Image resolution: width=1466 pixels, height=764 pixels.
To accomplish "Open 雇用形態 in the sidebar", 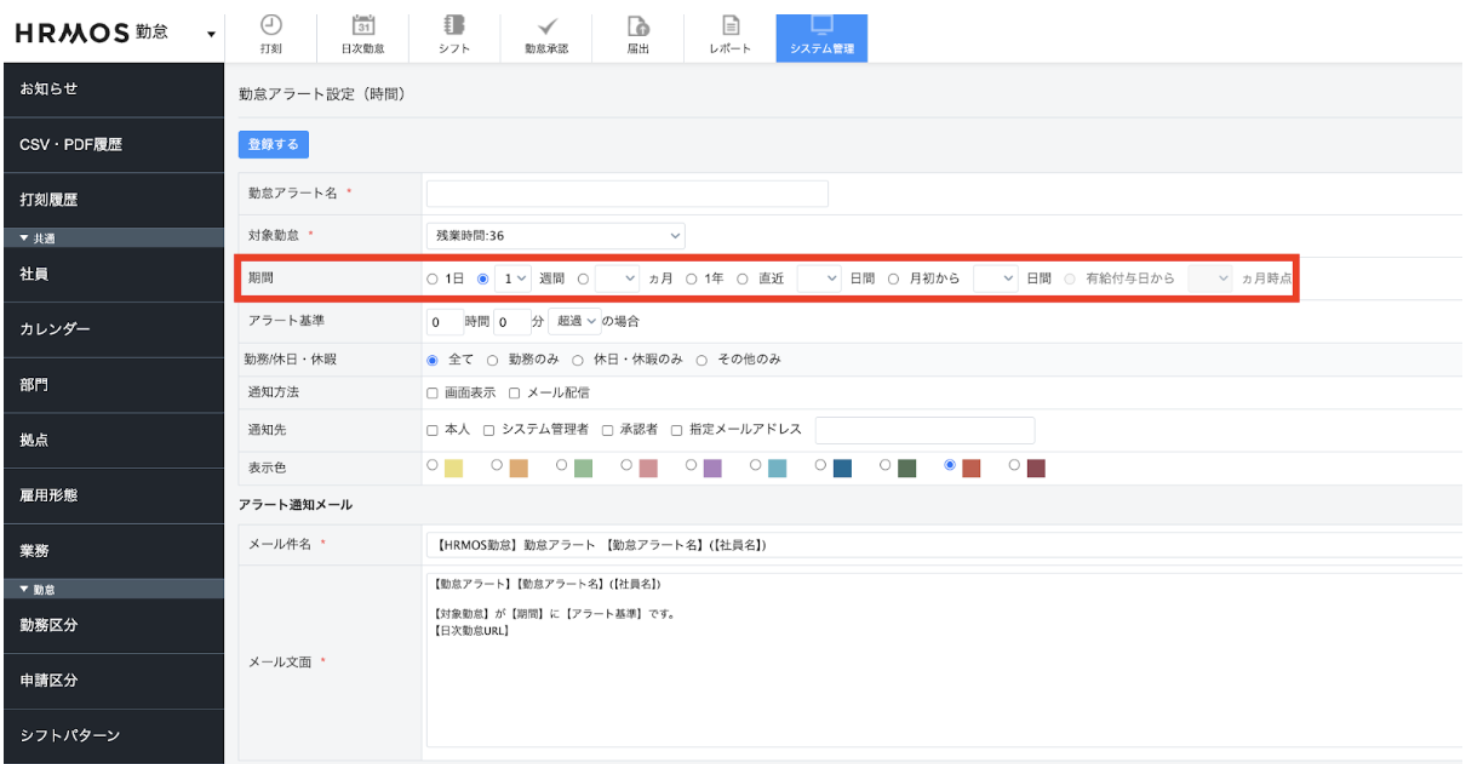I will pyautogui.click(x=114, y=495).
